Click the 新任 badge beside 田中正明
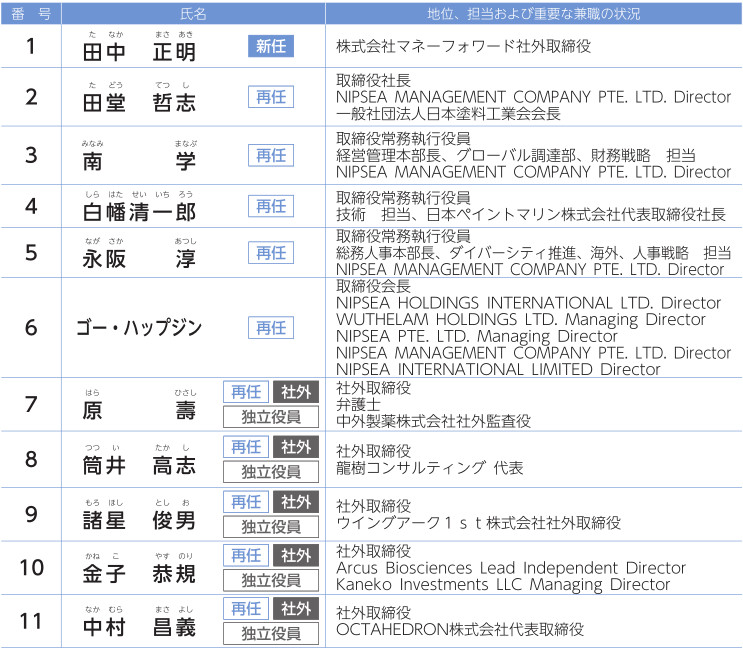 click(271, 47)
